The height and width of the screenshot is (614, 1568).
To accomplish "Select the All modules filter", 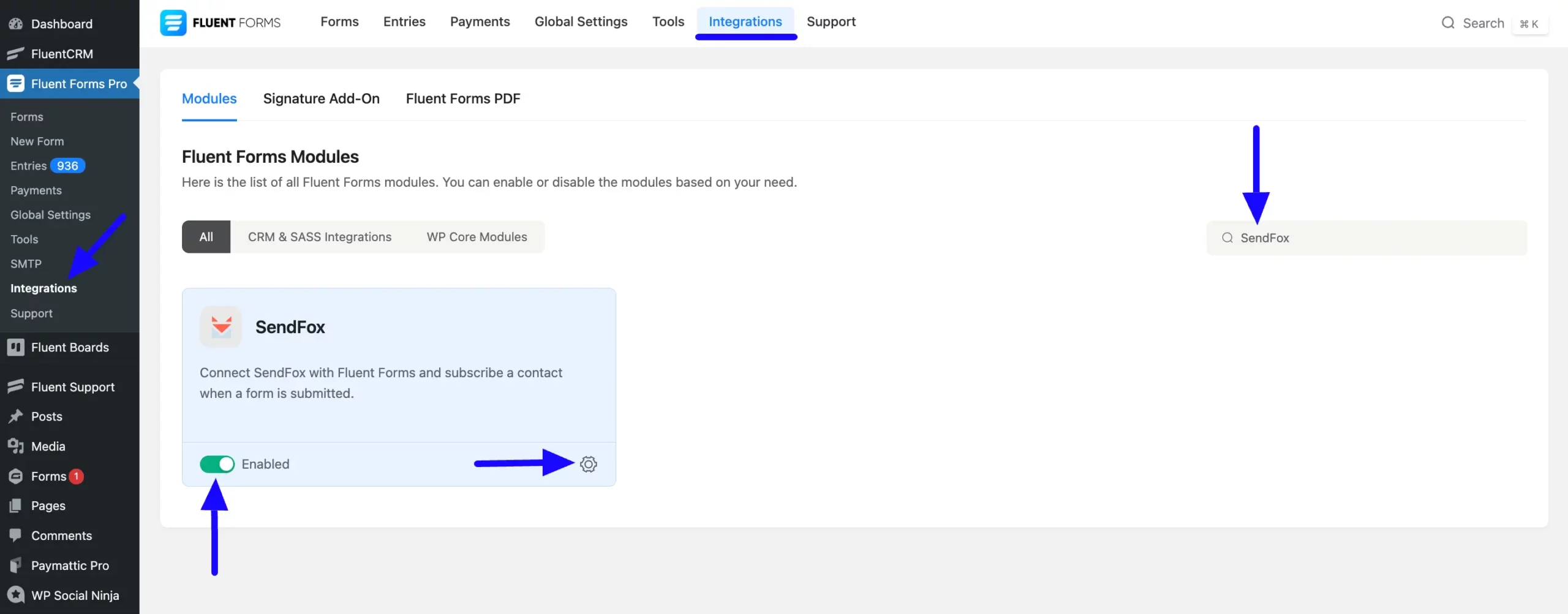I will point(206,237).
